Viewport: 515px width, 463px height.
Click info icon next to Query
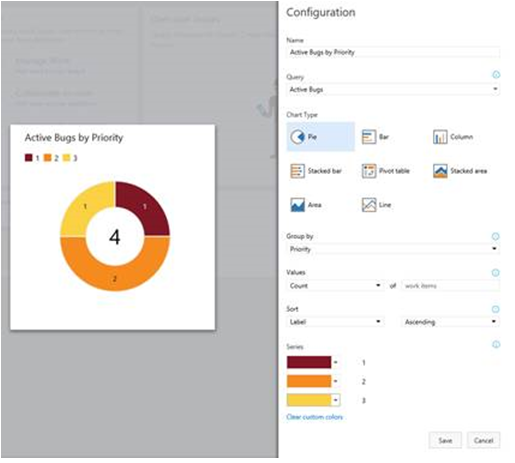tap(496, 75)
